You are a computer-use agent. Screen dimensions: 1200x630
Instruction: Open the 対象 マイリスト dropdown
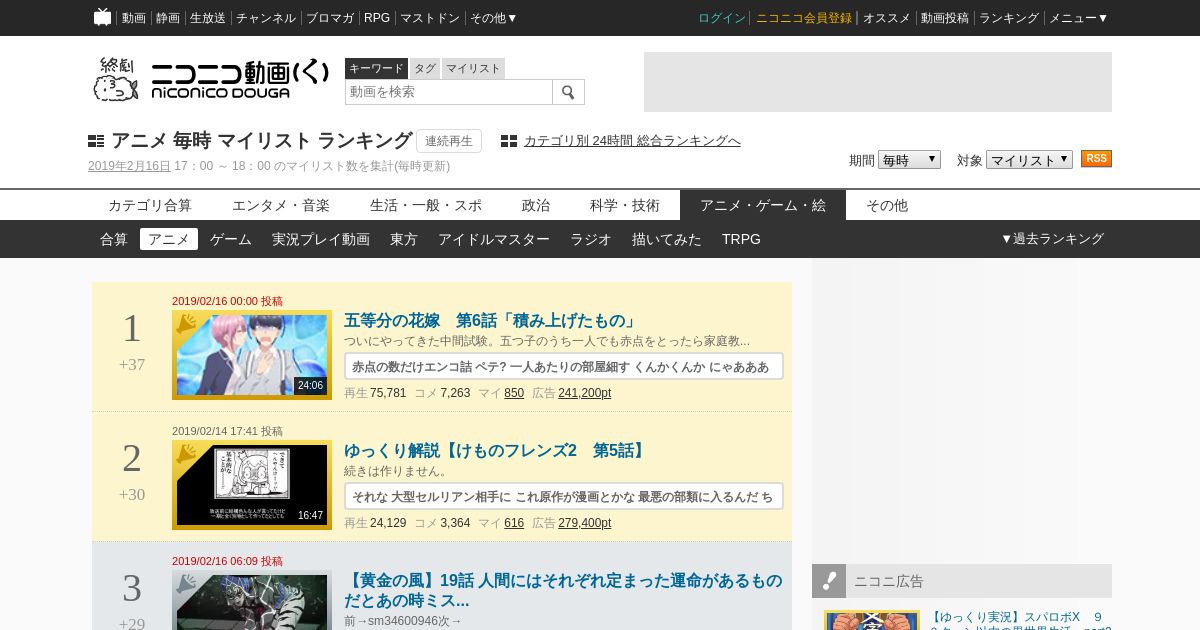click(1029, 160)
